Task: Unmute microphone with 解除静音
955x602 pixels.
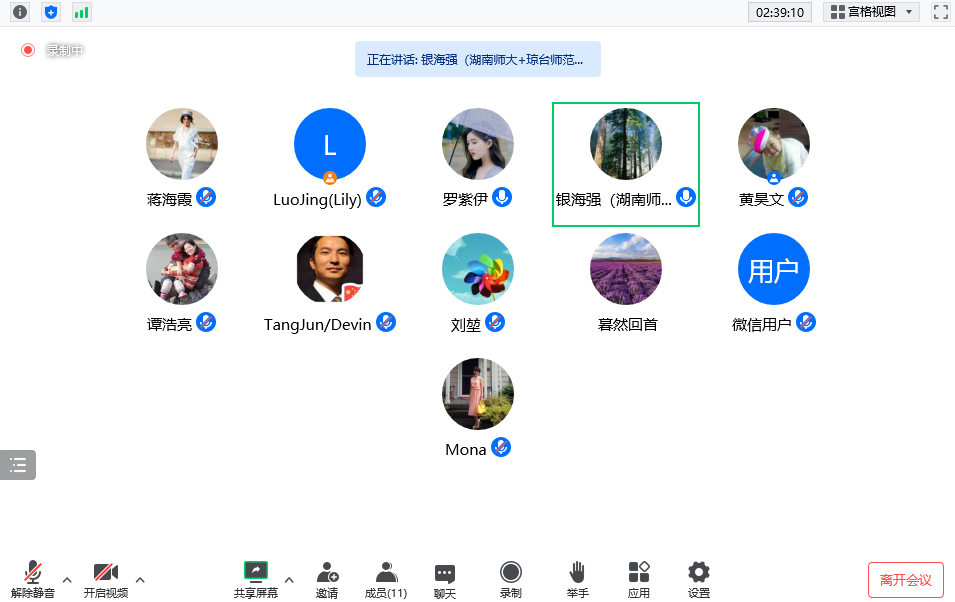Action: [33, 578]
